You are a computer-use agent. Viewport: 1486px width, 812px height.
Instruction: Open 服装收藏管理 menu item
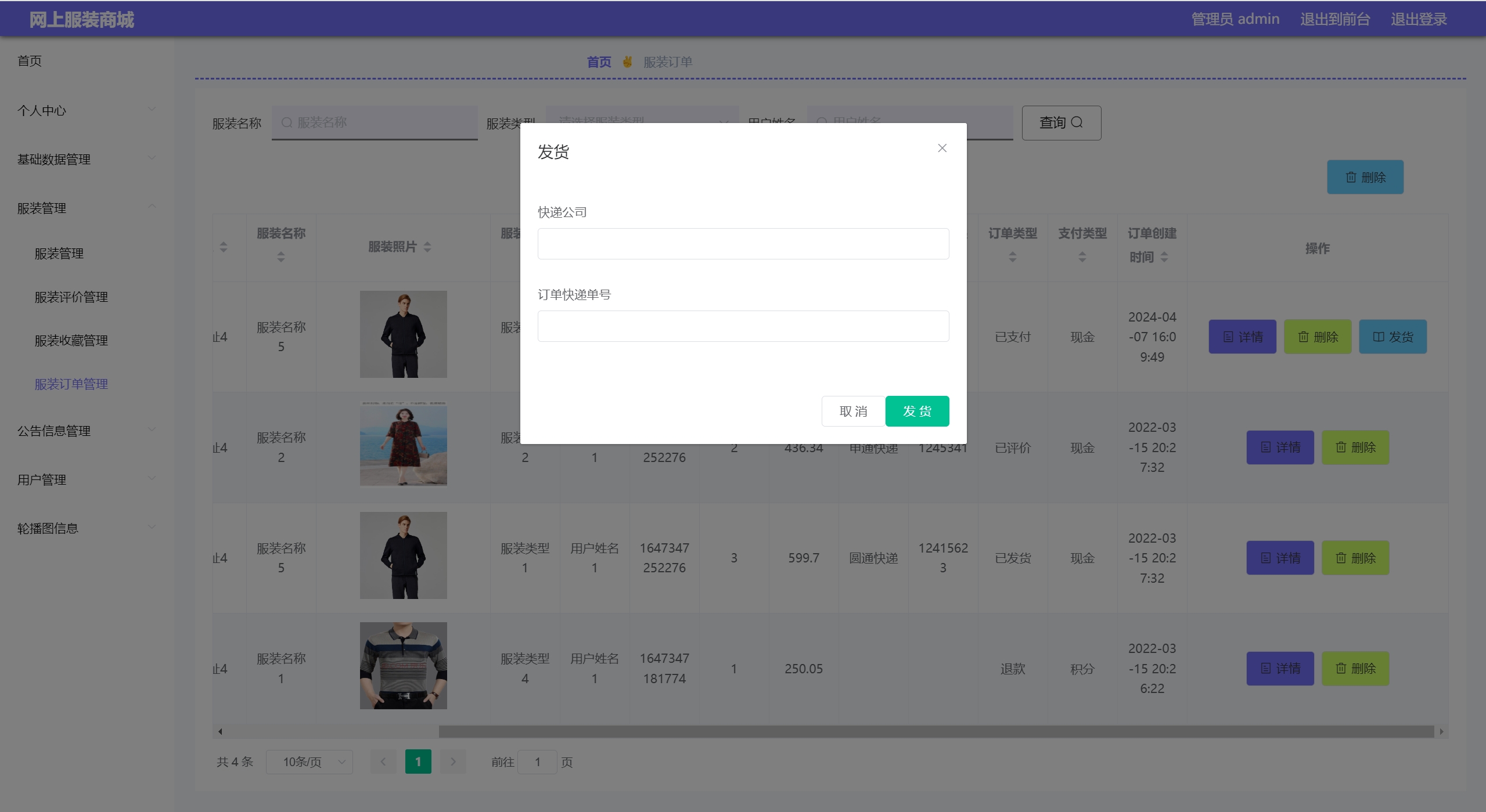click(x=71, y=341)
